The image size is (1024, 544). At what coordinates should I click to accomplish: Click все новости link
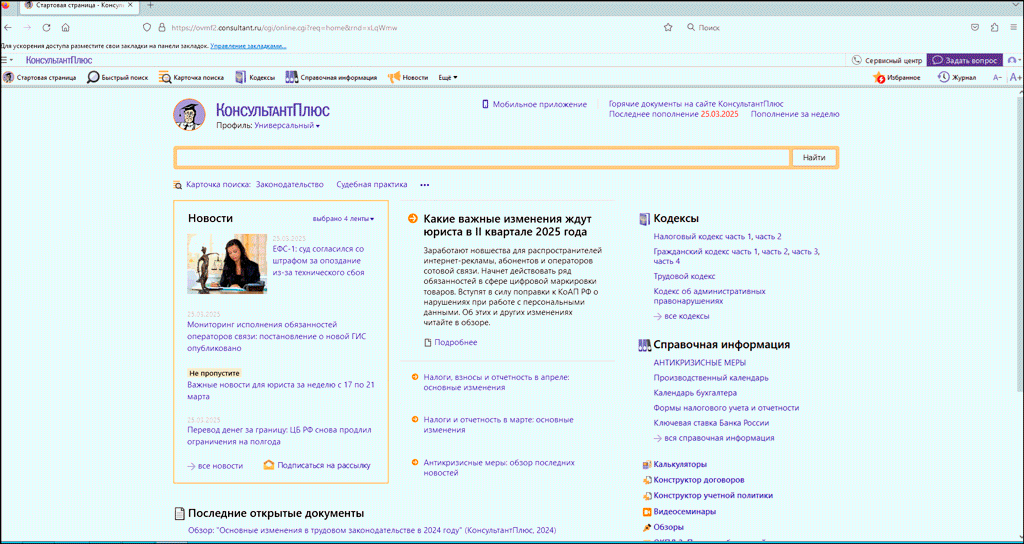pos(215,466)
